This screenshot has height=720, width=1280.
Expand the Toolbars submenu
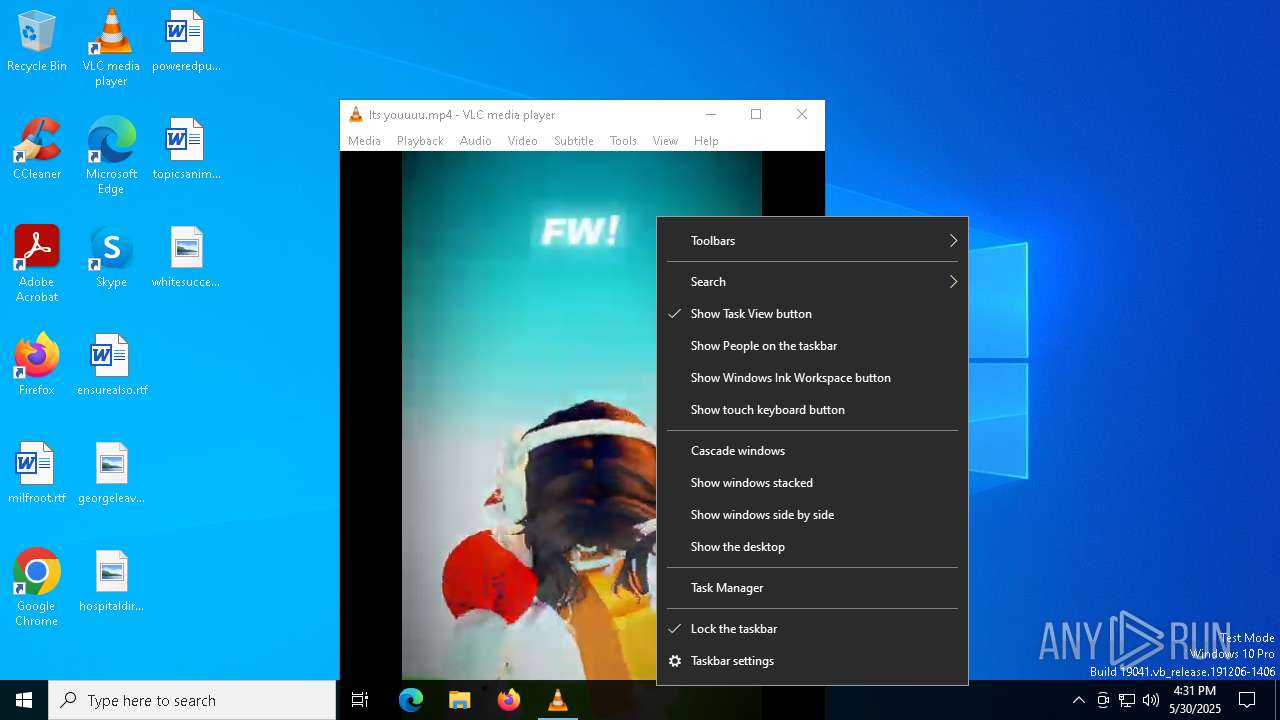812,241
